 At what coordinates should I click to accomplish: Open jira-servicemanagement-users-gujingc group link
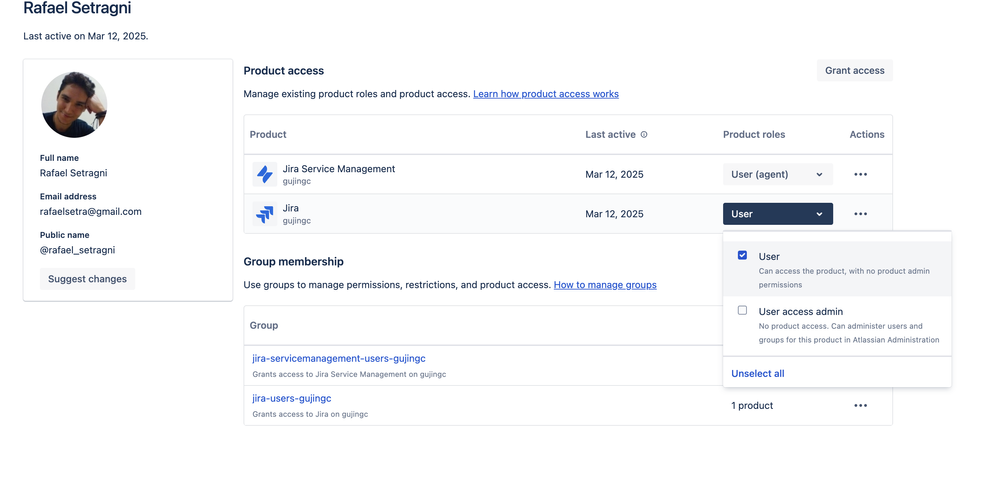click(x=339, y=359)
